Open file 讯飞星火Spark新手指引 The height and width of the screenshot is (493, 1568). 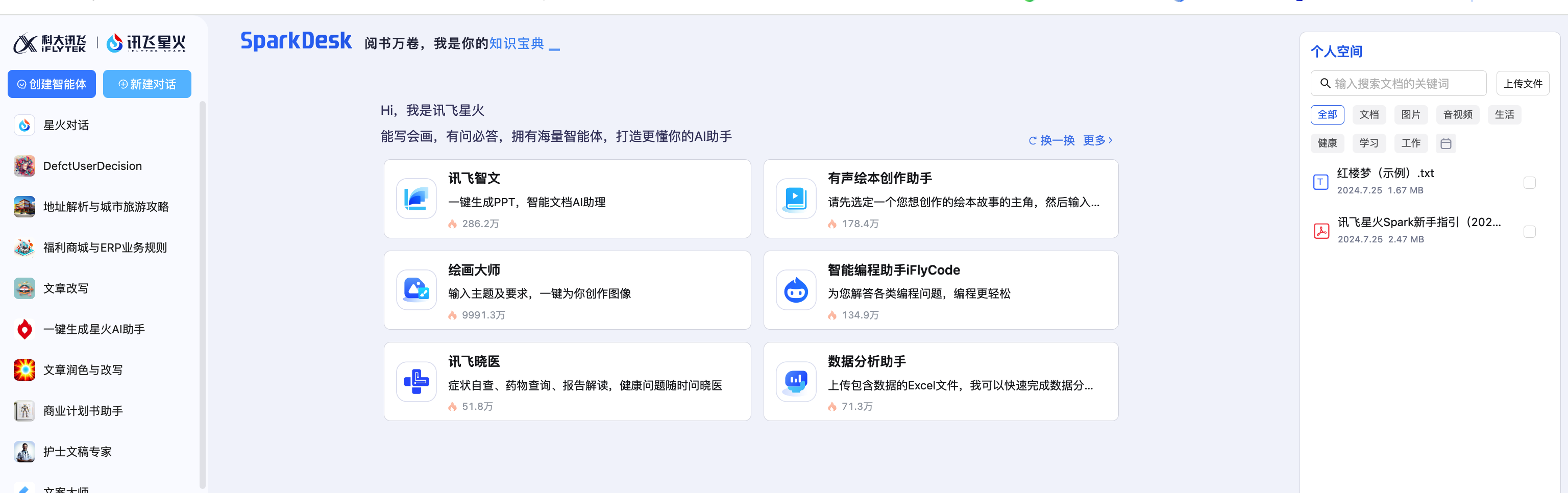pyautogui.click(x=1418, y=222)
